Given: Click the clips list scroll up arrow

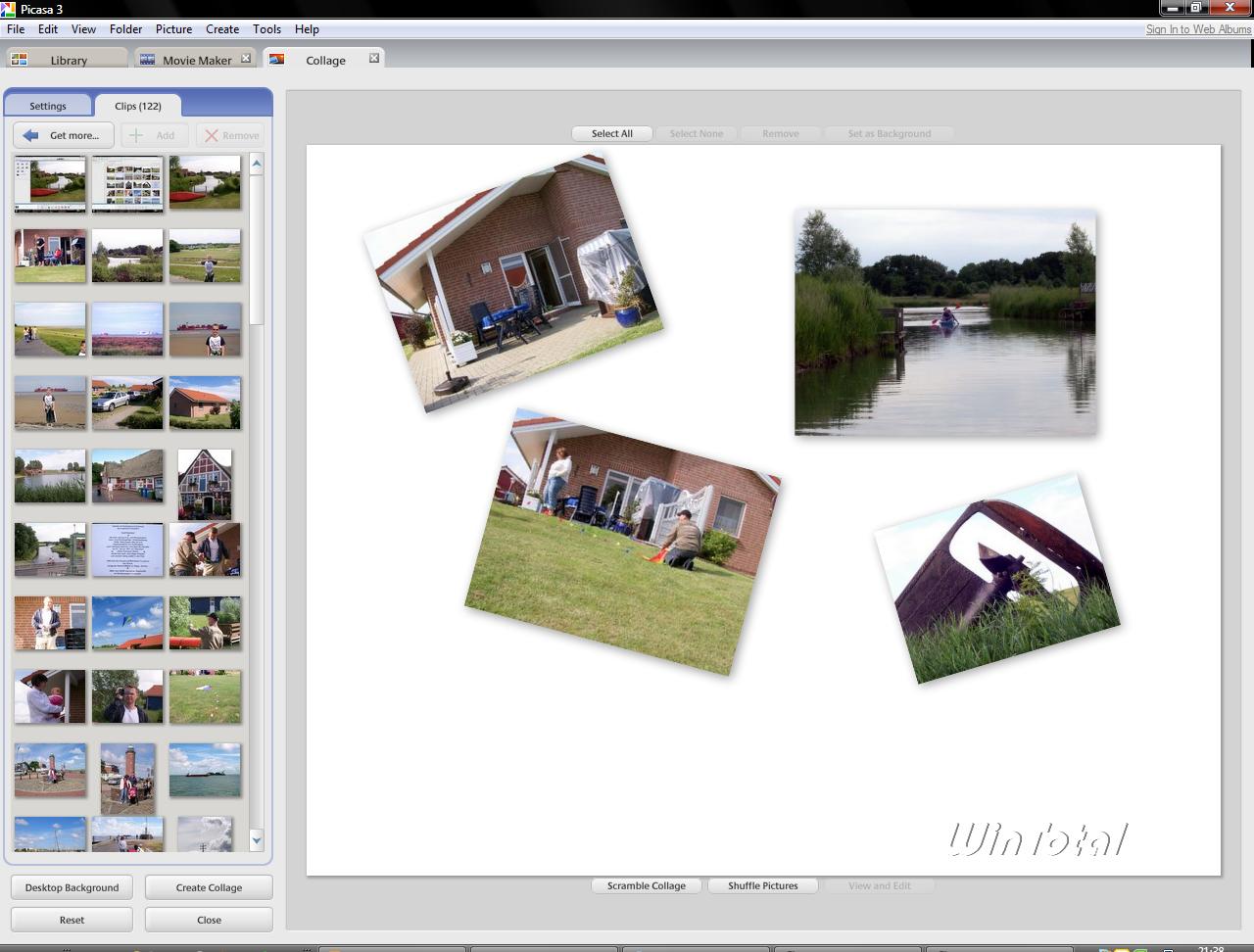Looking at the screenshot, I should (x=257, y=164).
